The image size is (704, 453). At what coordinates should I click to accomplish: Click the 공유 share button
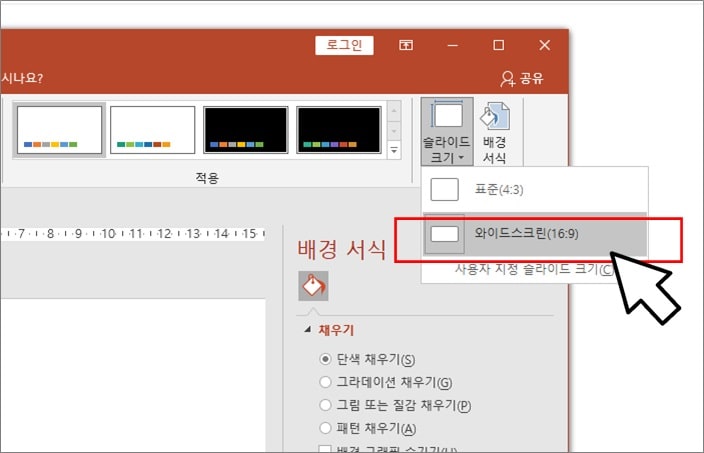click(522, 78)
